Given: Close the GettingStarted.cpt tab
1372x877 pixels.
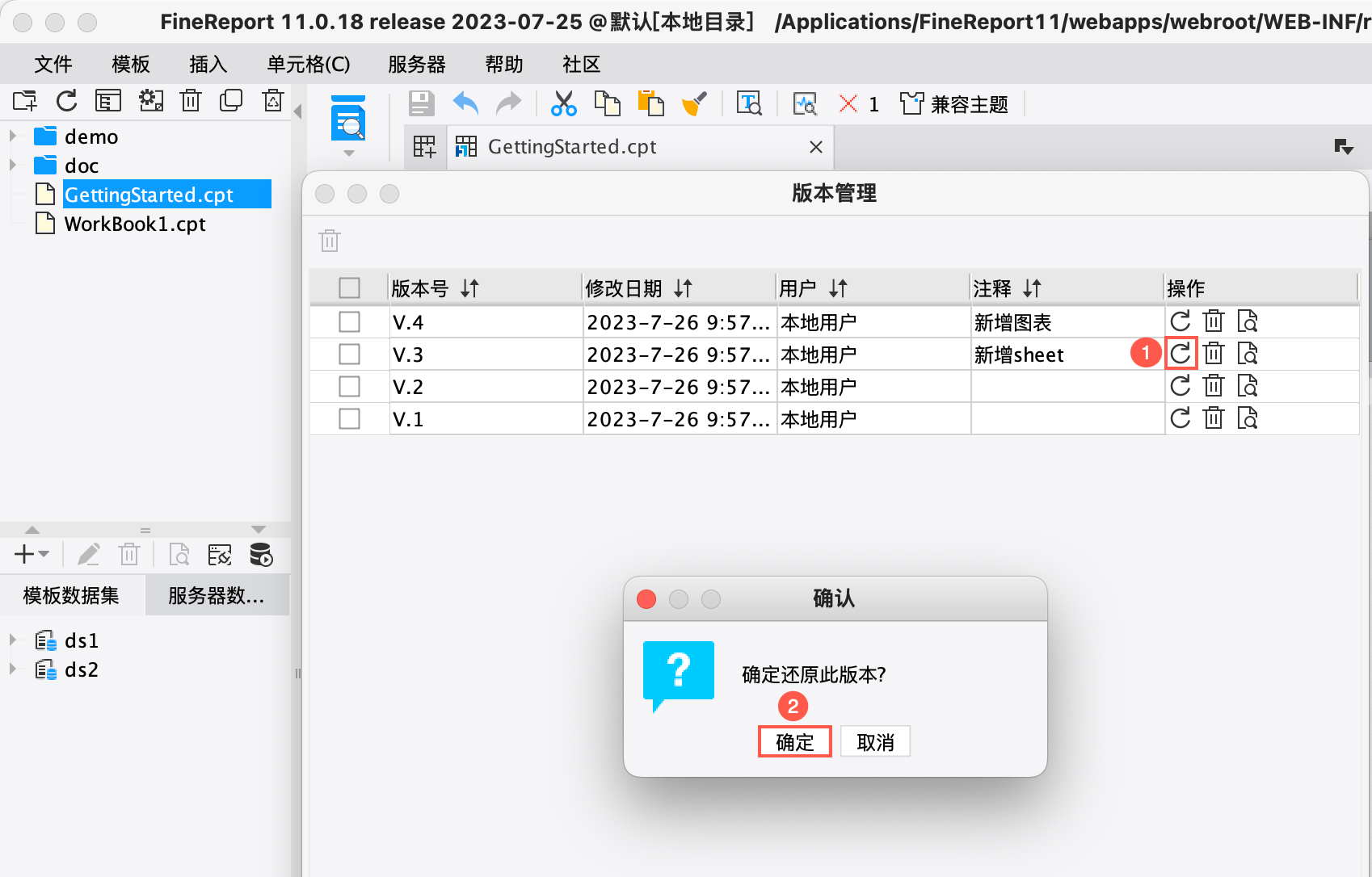Looking at the screenshot, I should click(816, 146).
